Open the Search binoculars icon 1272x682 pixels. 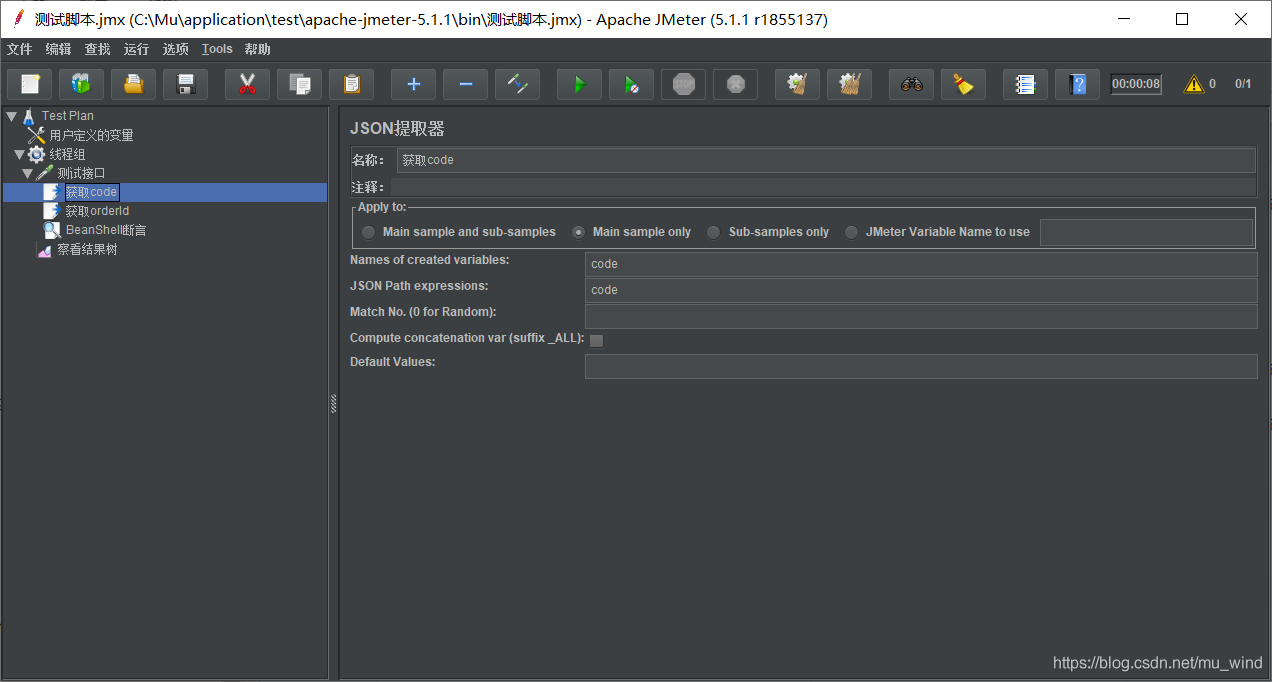point(911,85)
